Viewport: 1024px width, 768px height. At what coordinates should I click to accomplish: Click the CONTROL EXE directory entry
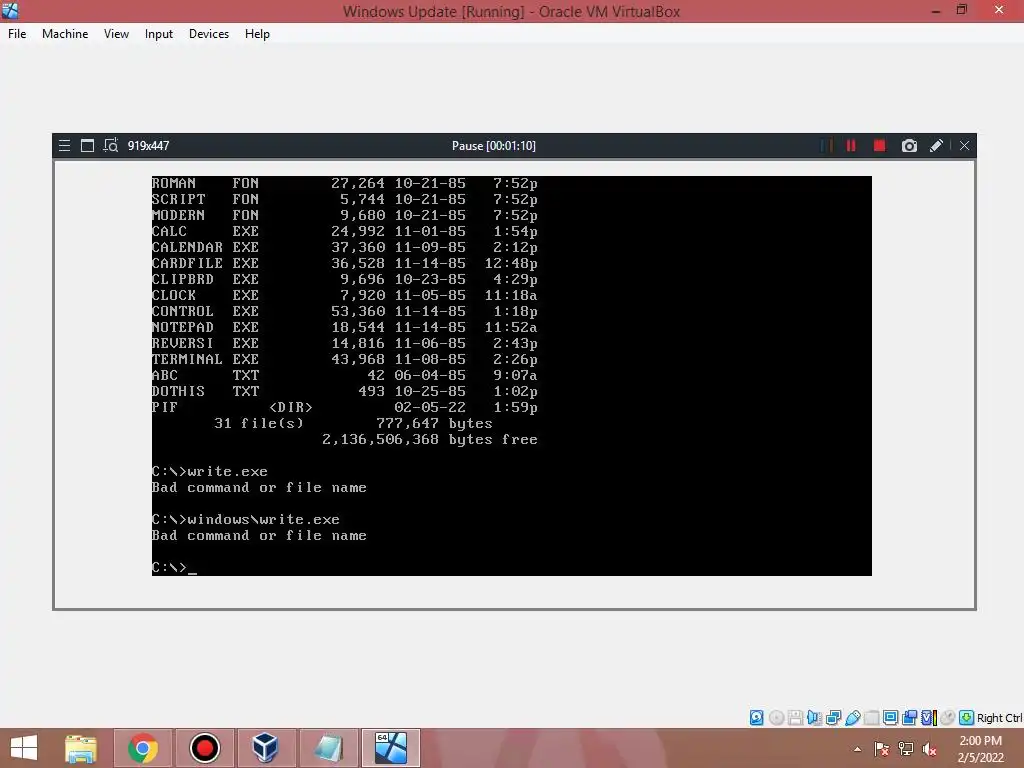(344, 311)
